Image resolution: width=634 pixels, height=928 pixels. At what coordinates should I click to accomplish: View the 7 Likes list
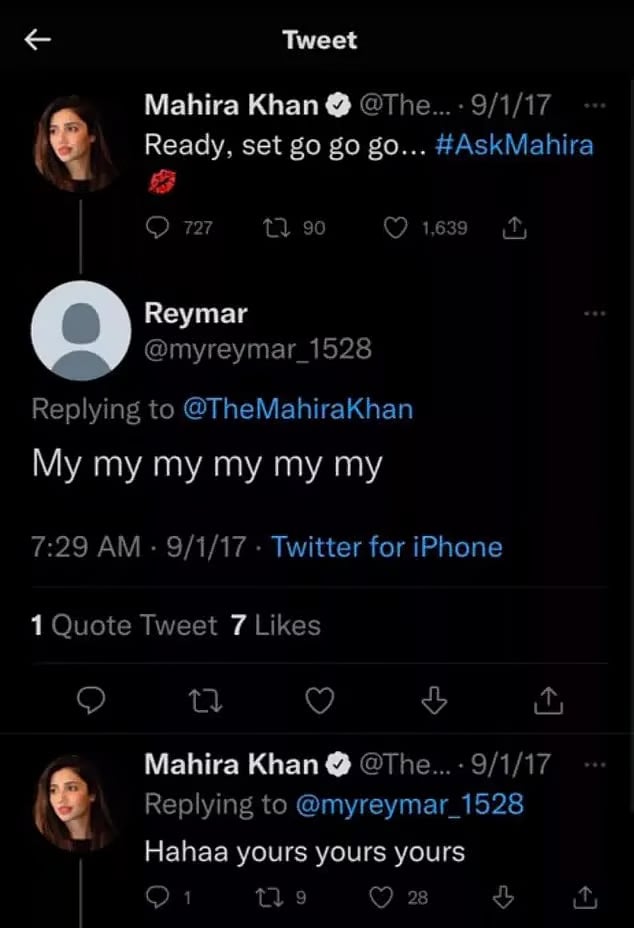click(275, 626)
